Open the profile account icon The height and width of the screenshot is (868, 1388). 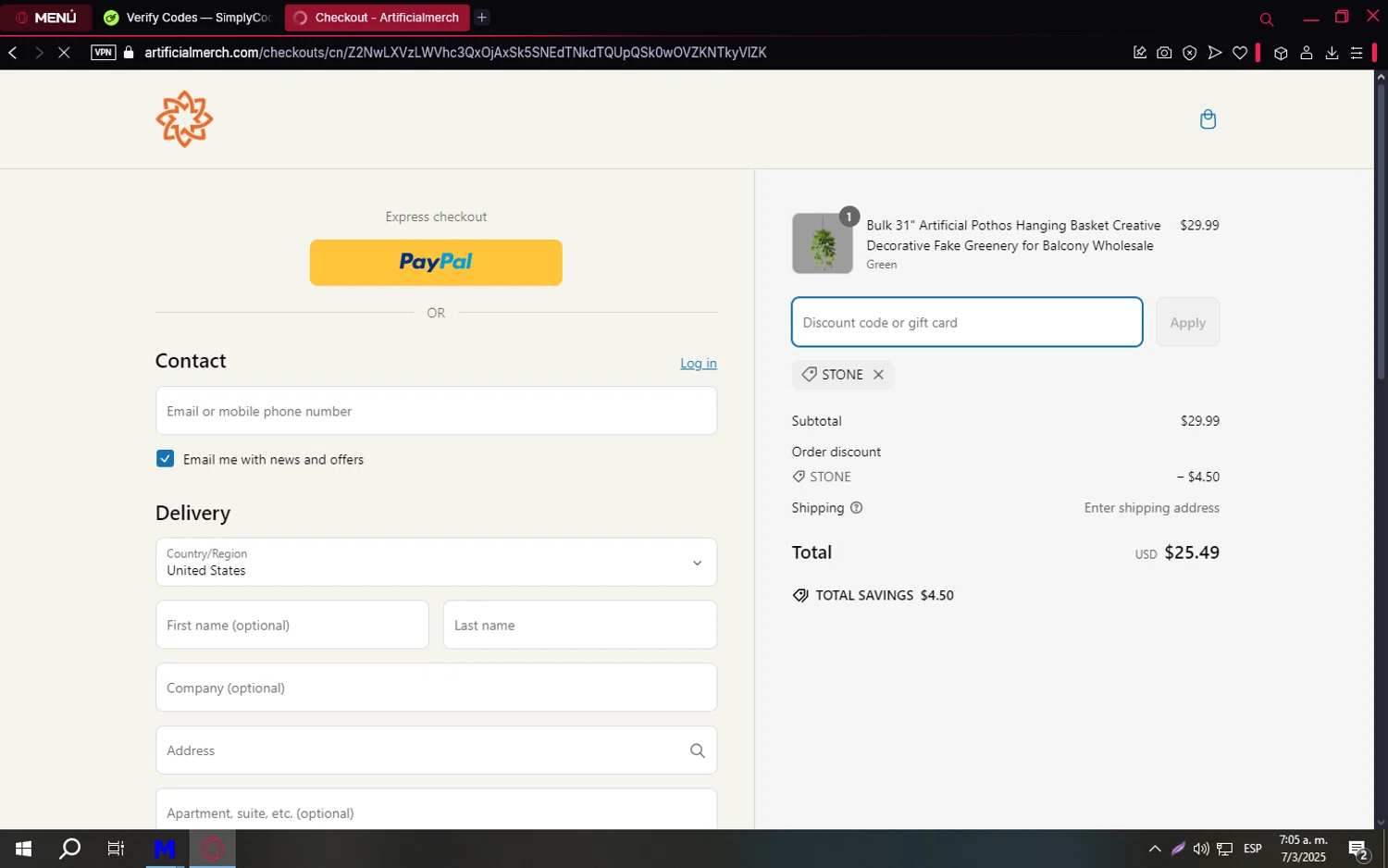(x=1307, y=53)
